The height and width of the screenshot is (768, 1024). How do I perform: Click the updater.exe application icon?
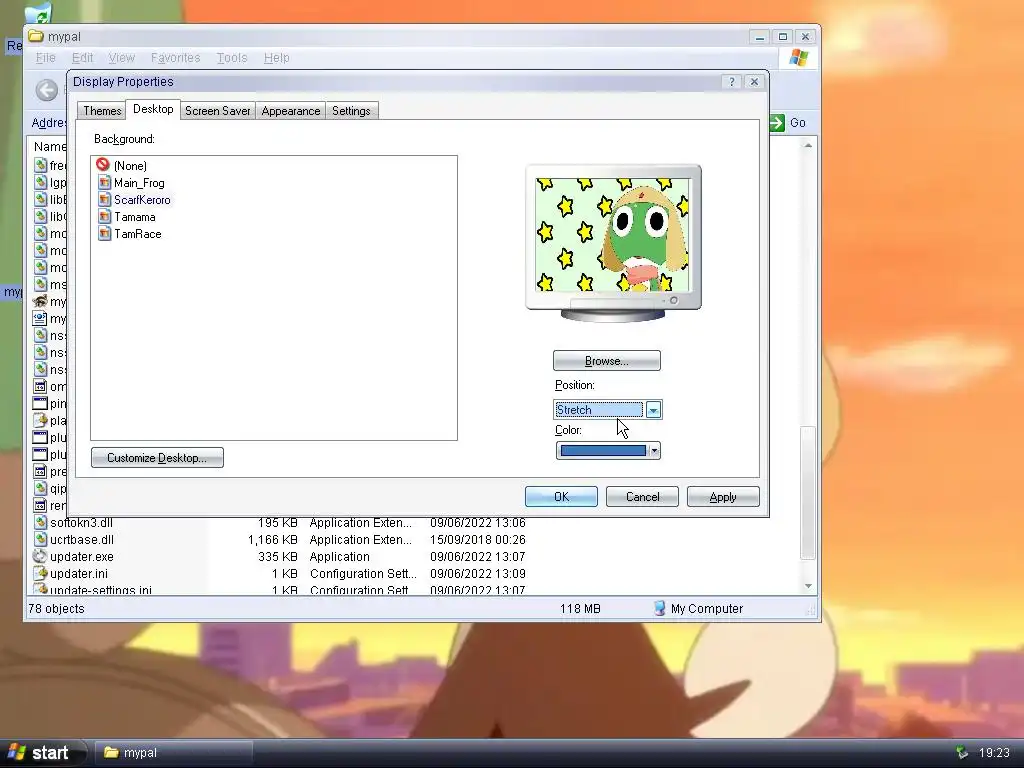[x=40, y=556]
